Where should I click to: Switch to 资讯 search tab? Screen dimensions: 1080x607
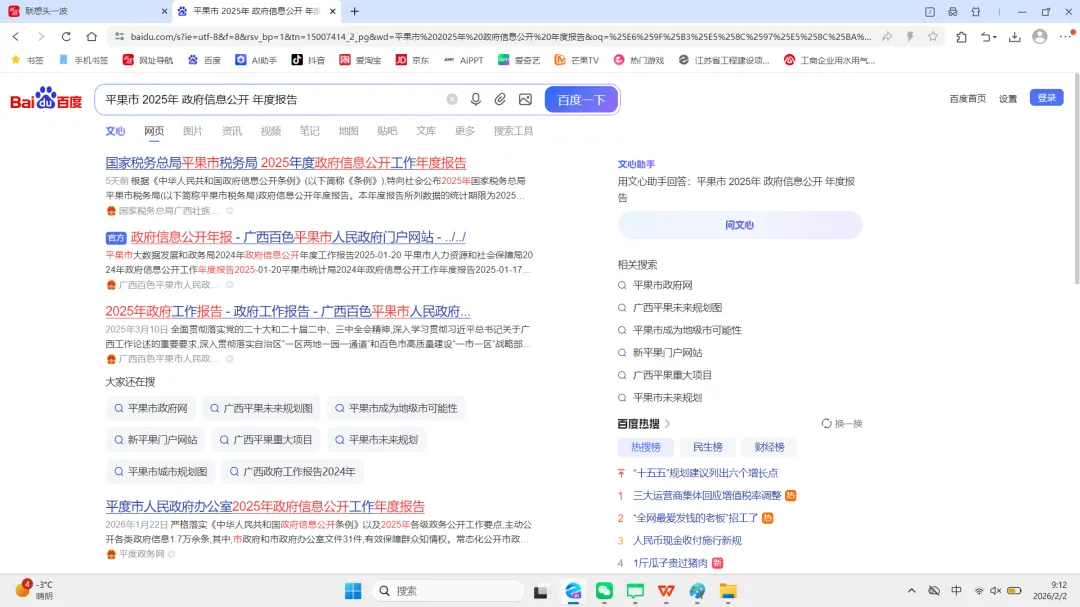tap(231, 131)
